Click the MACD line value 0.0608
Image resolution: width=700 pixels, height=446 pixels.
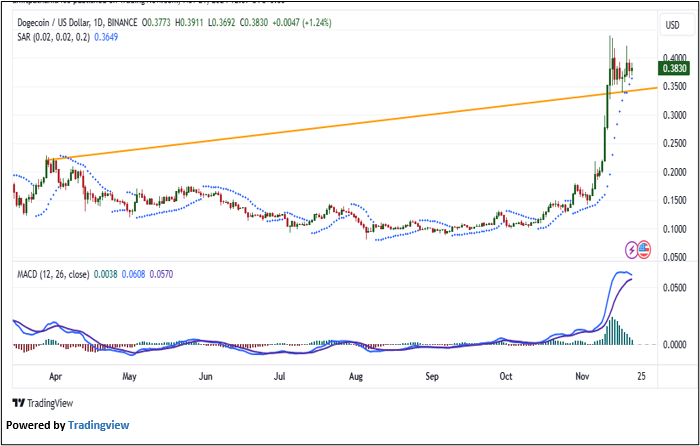(x=133, y=274)
